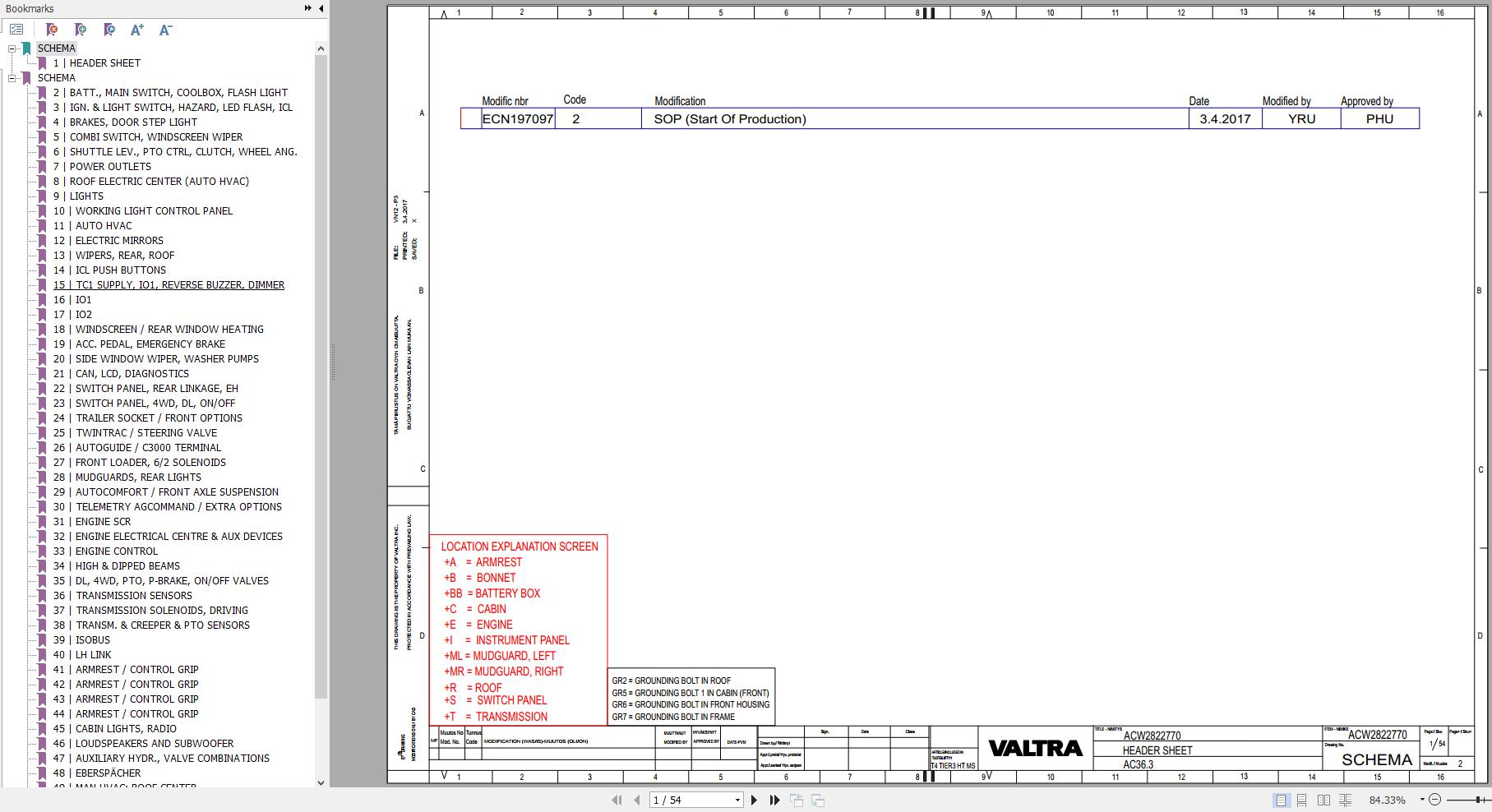Switch to continuous page view
Viewport: 1492px width, 812px height.
[1302, 800]
